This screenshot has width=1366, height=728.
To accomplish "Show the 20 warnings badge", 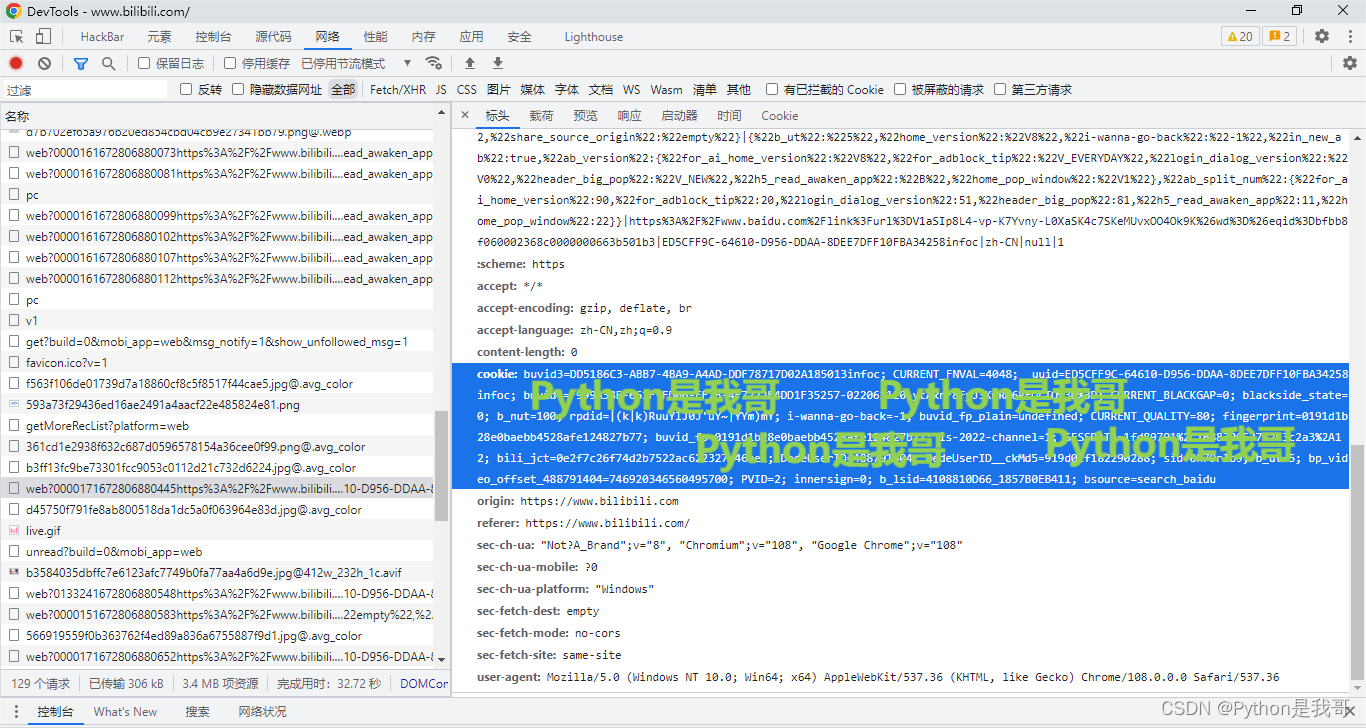I will click(1240, 37).
